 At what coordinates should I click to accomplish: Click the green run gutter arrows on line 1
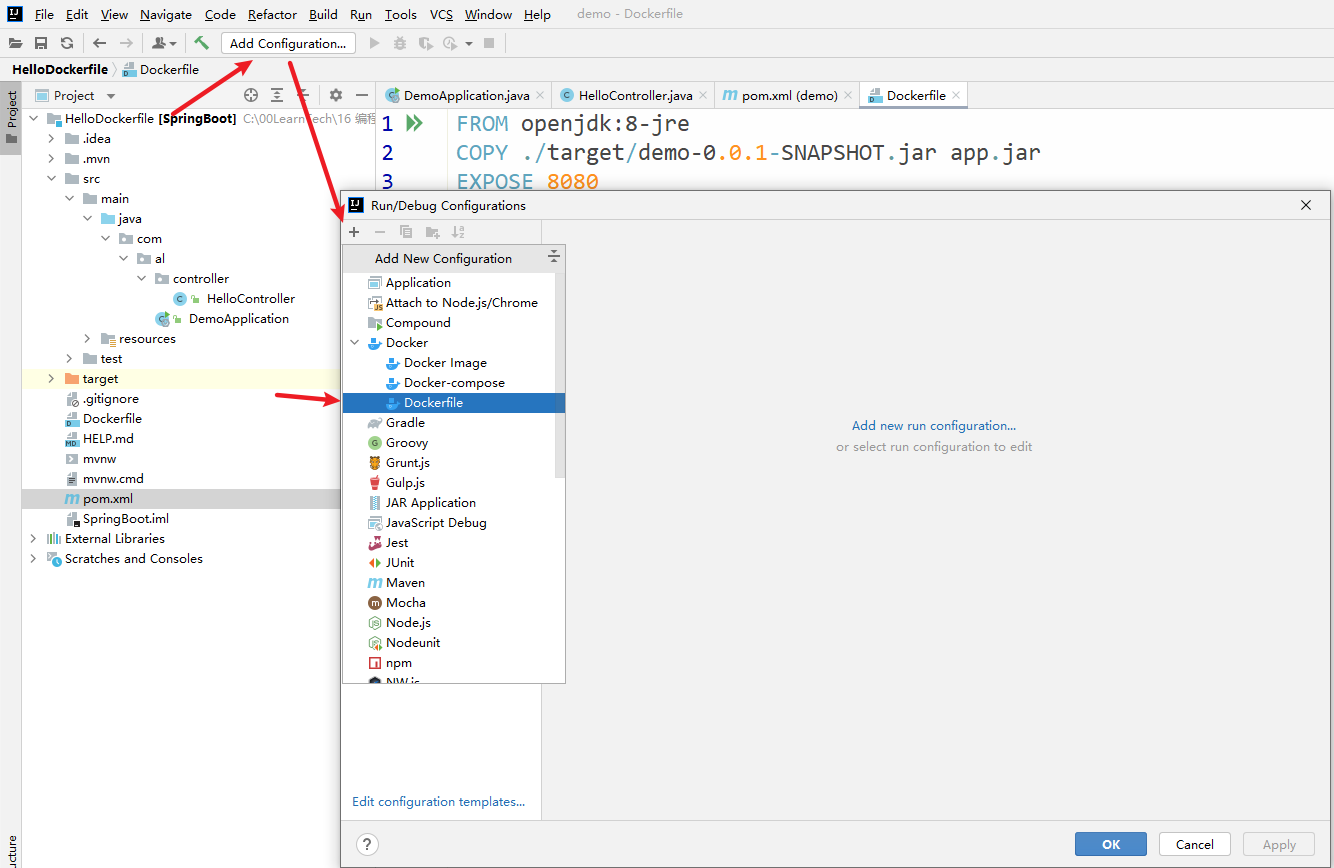point(415,124)
